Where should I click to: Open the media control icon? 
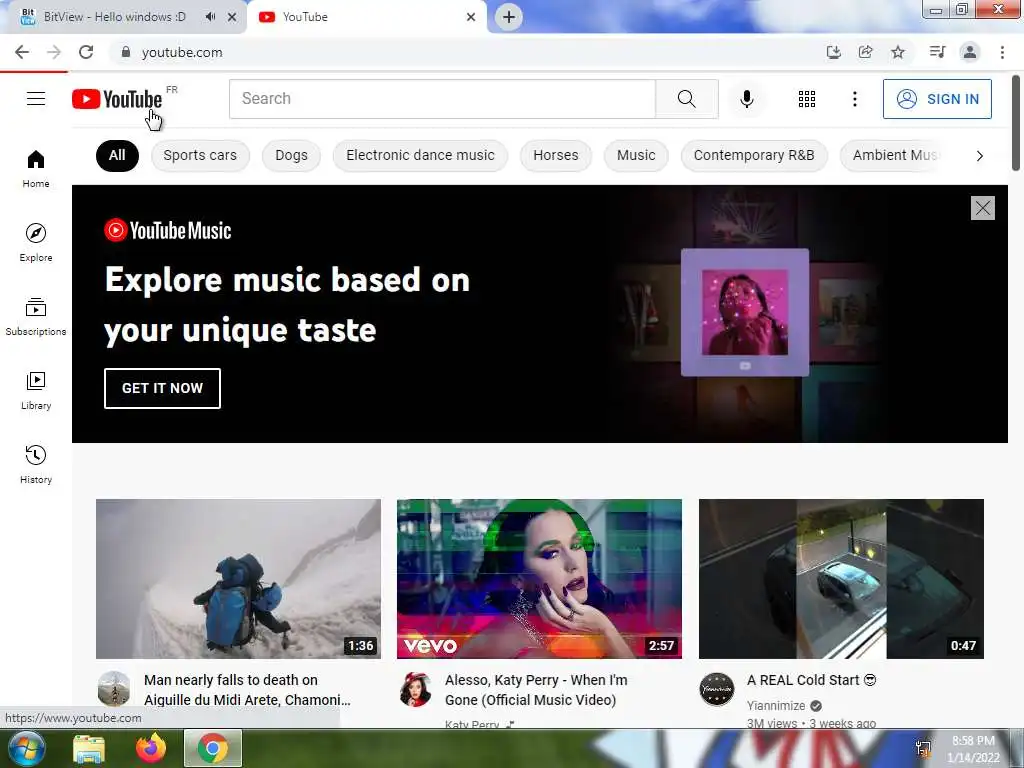point(937,52)
